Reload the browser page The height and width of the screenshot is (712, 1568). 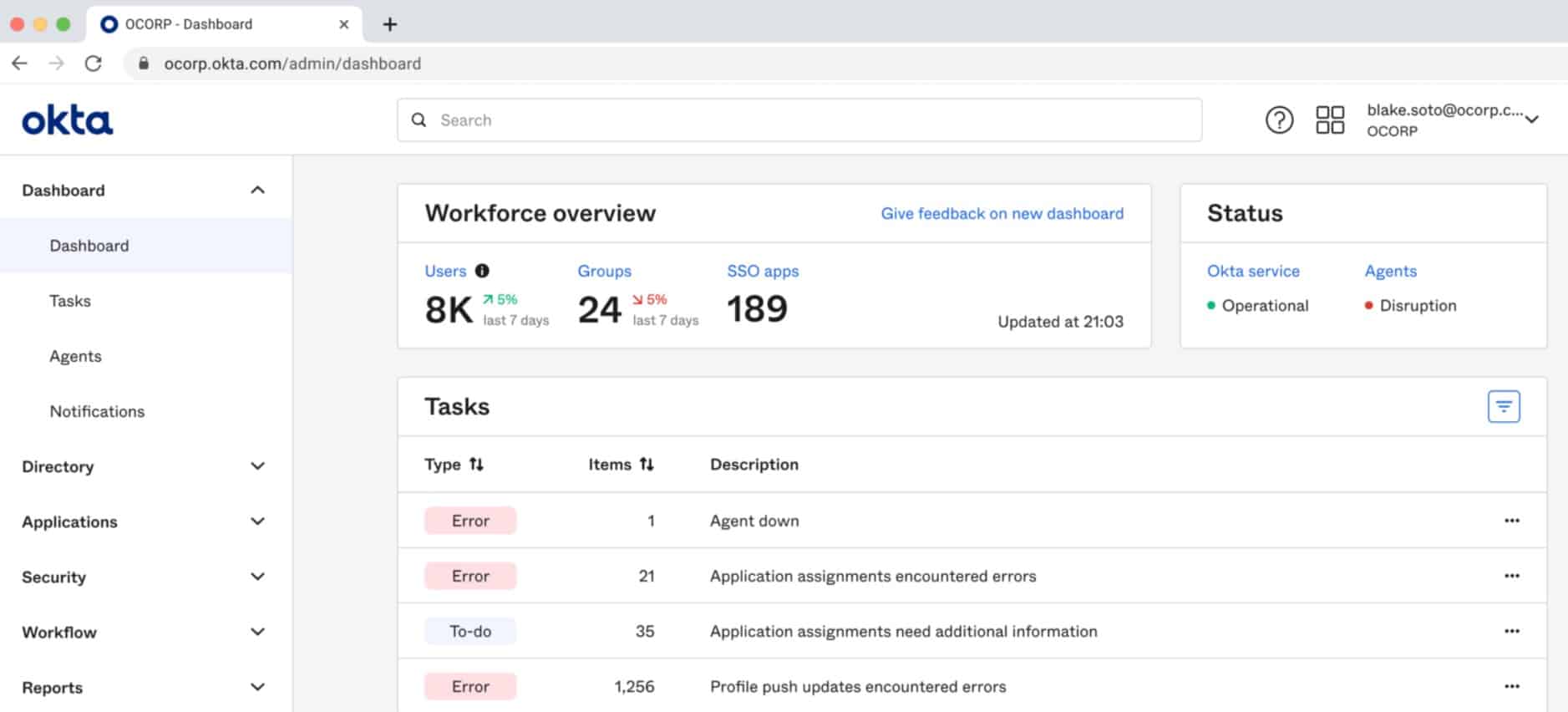click(94, 64)
